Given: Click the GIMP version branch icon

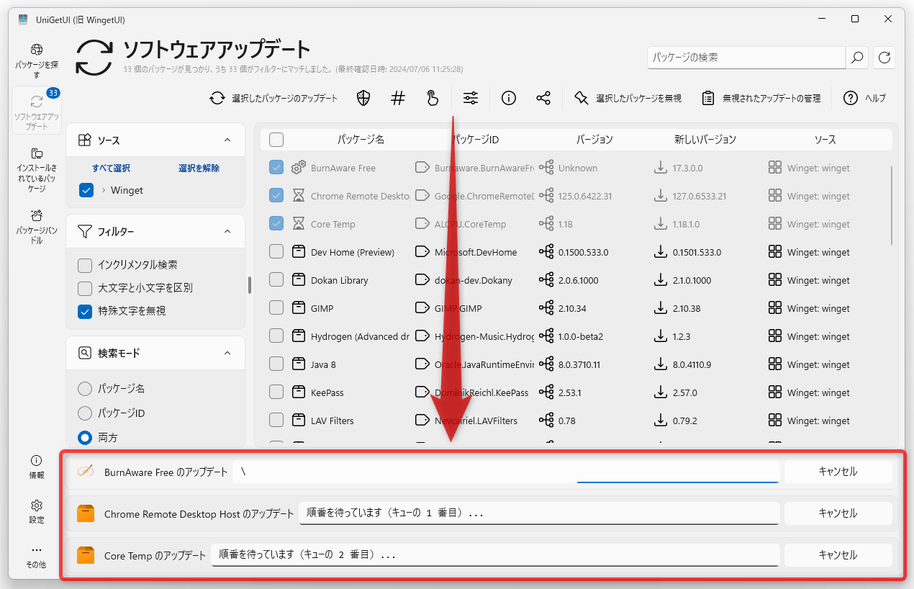Looking at the screenshot, I should tap(546, 307).
